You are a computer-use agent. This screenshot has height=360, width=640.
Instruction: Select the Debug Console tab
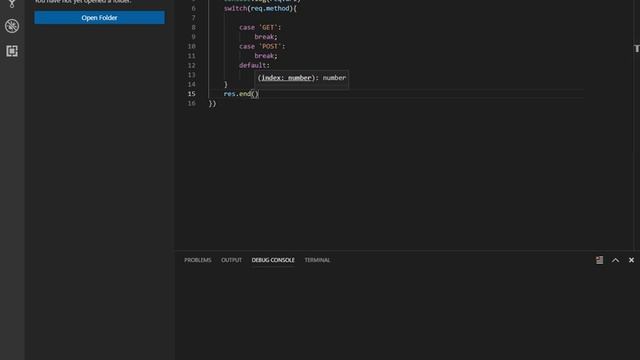273,260
